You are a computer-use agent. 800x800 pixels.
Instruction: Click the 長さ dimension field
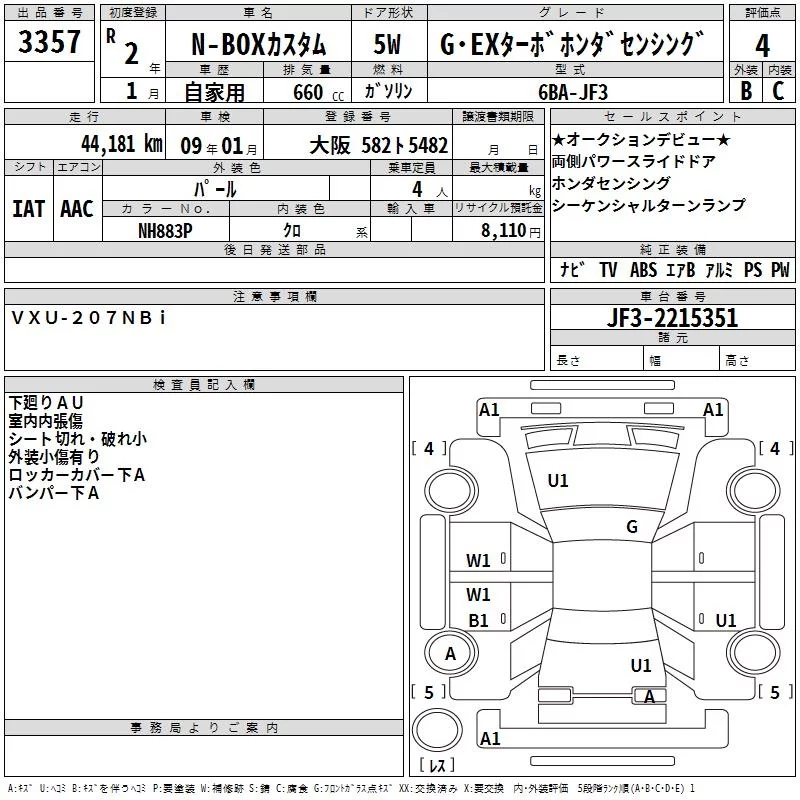click(597, 360)
